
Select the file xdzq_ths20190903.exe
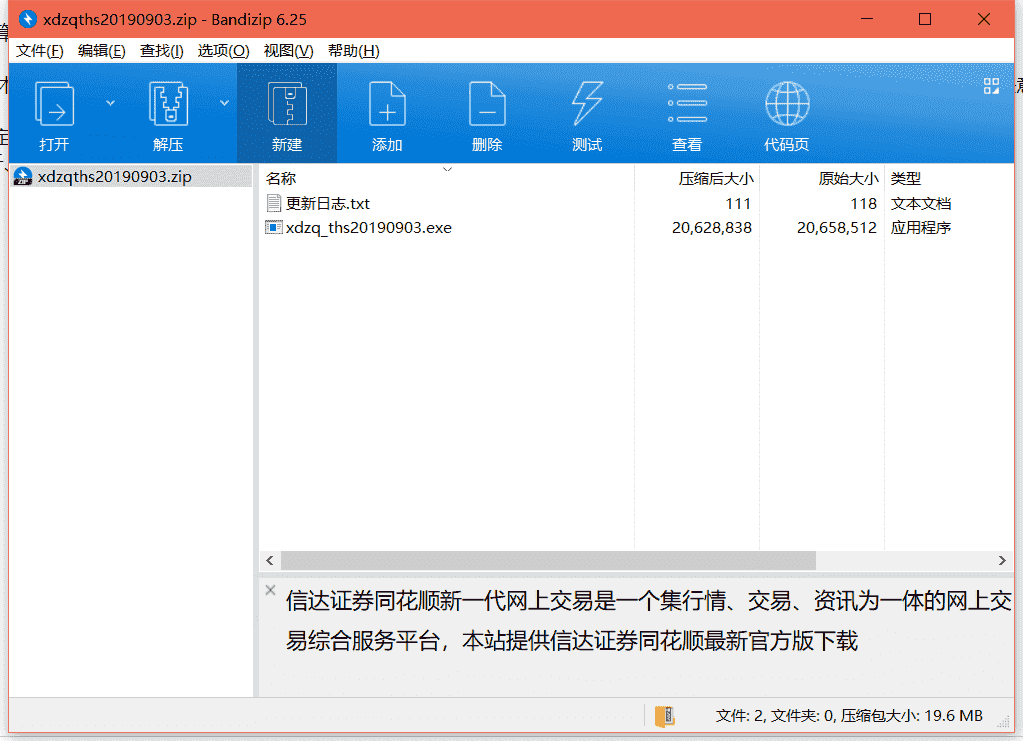click(369, 228)
